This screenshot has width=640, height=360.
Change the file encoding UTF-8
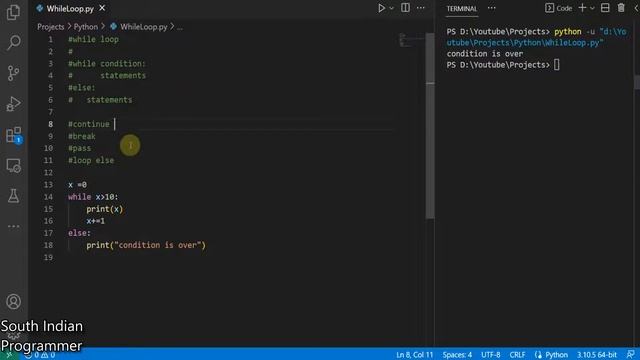click(x=491, y=355)
